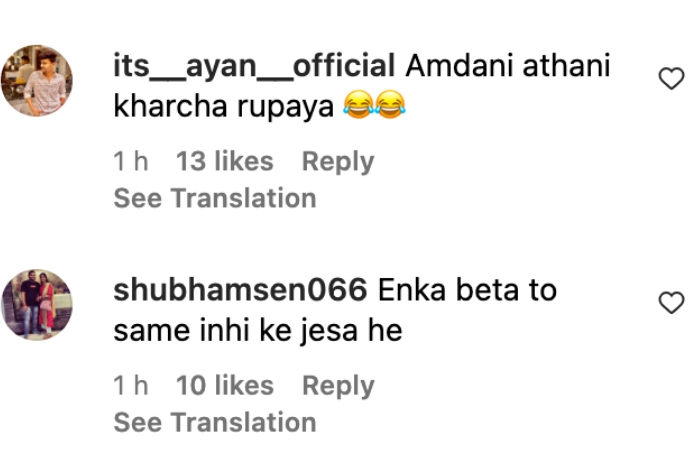Open shubhamsen066 profile picture

click(x=37, y=304)
